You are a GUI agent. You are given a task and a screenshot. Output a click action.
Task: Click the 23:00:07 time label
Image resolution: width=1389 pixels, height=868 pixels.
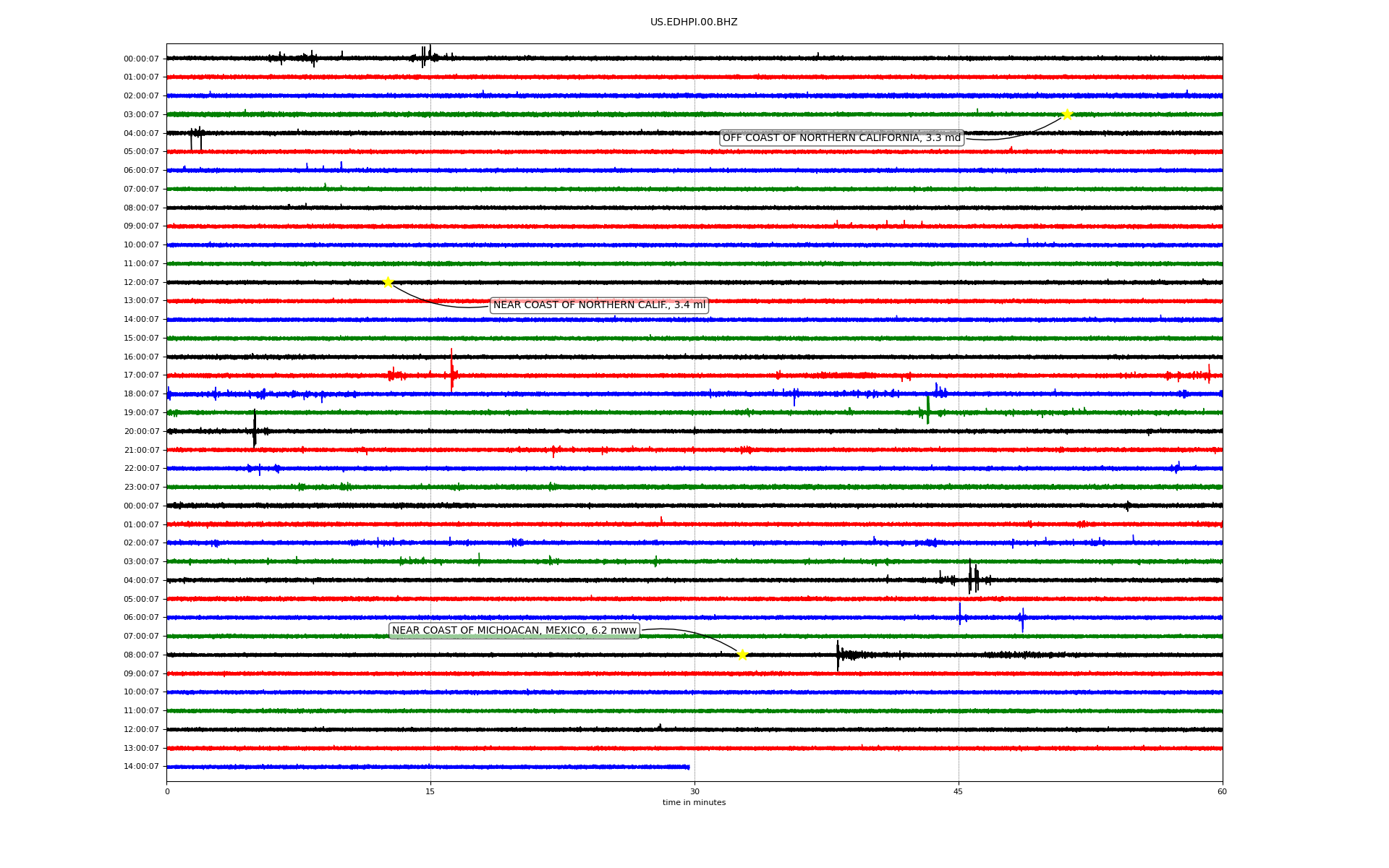point(141,488)
